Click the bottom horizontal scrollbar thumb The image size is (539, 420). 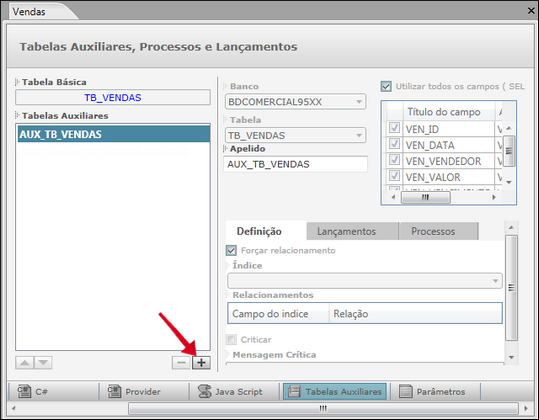coord(323,408)
